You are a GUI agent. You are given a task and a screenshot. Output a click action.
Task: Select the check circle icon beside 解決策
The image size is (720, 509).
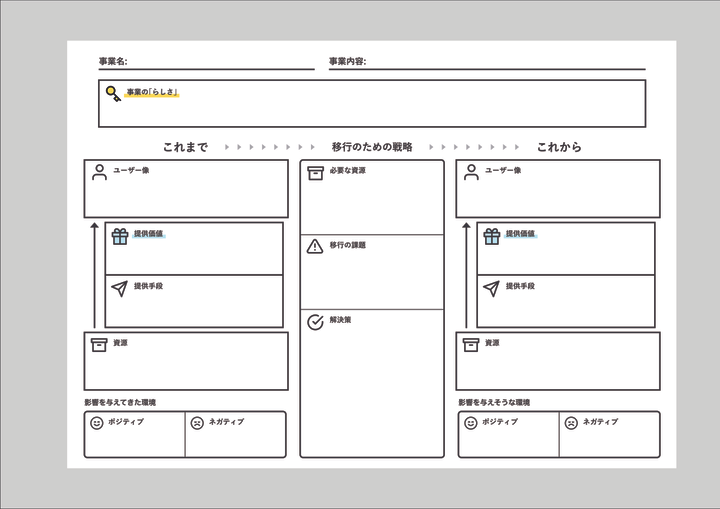(x=315, y=322)
